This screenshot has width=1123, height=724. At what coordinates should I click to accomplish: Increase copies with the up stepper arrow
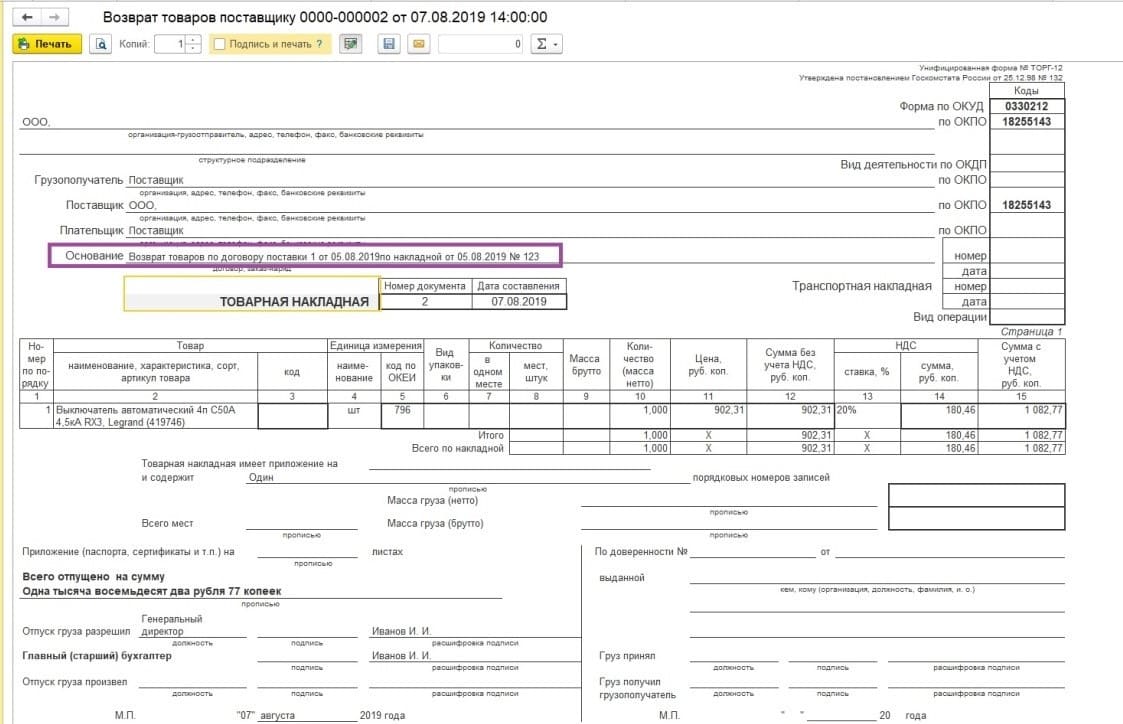[192, 40]
